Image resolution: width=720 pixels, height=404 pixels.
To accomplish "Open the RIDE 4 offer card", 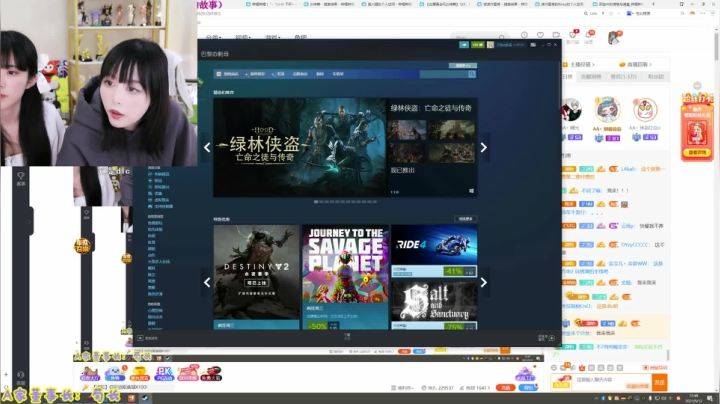I will pyautogui.click(x=434, y=251).
